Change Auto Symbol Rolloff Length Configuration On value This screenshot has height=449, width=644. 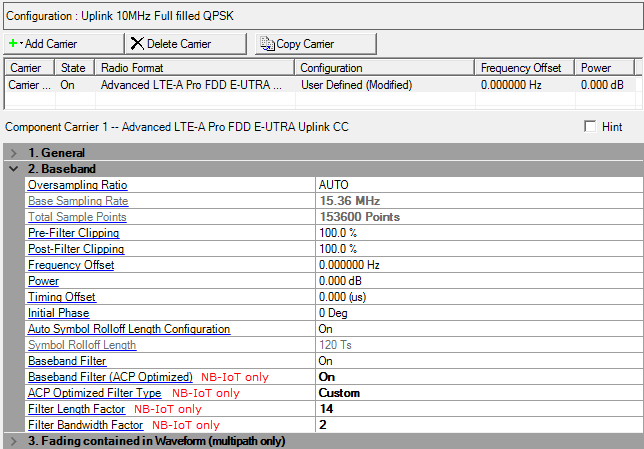[x=479, y=329]
